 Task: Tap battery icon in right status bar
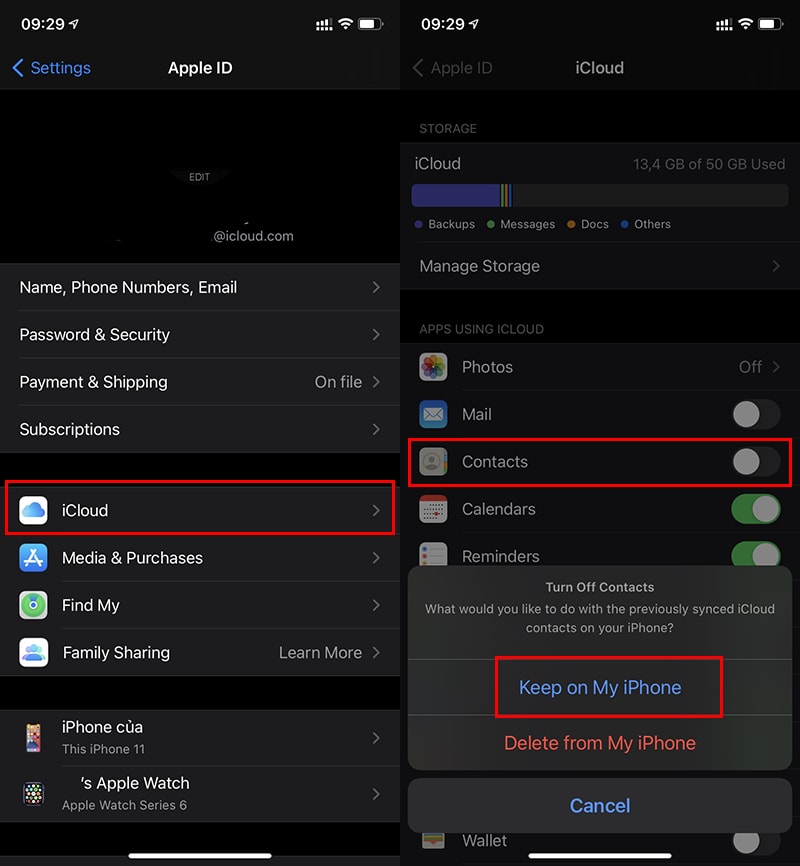[x=771, y=24]
